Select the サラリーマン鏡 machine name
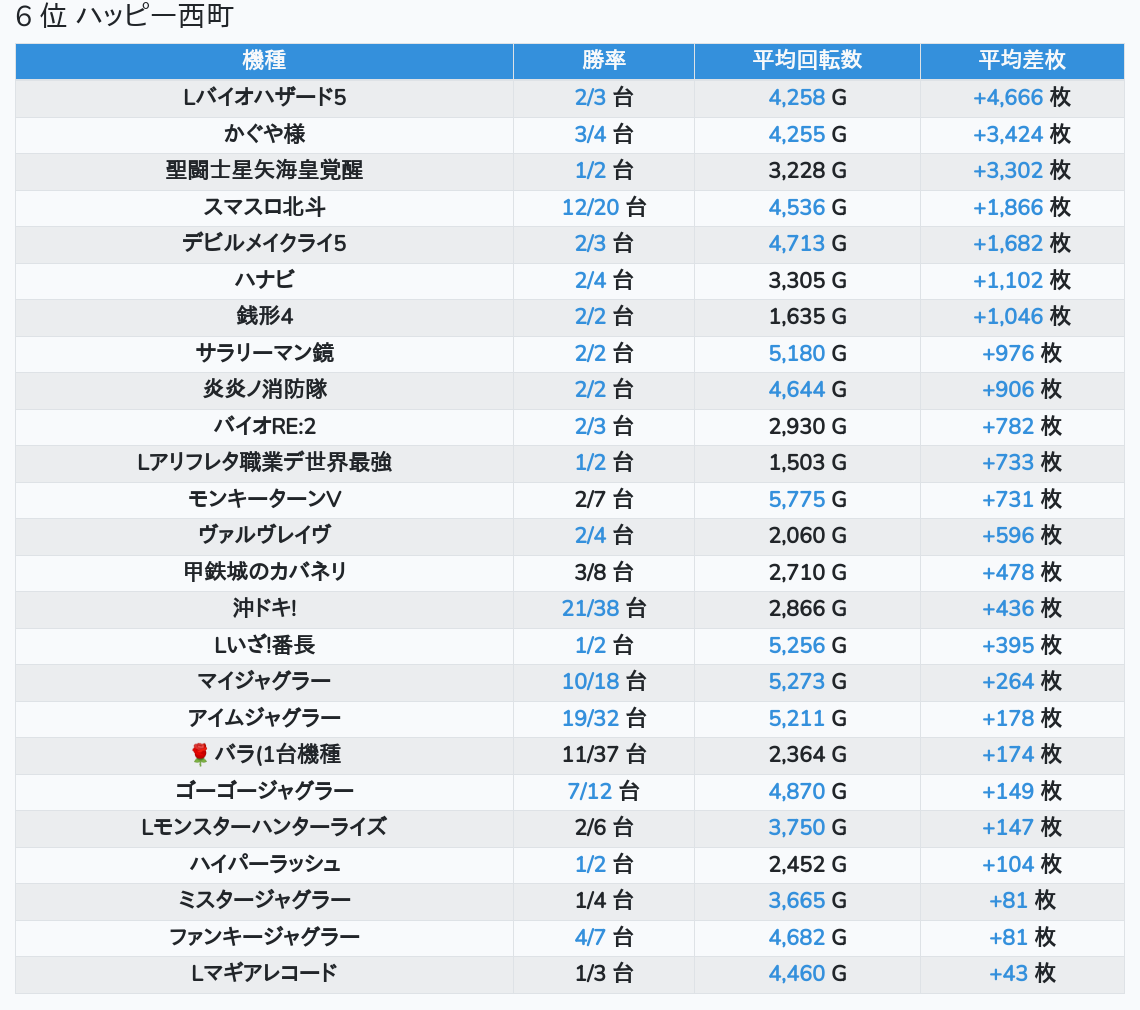1140x1010 pixels. click(265, 353)
